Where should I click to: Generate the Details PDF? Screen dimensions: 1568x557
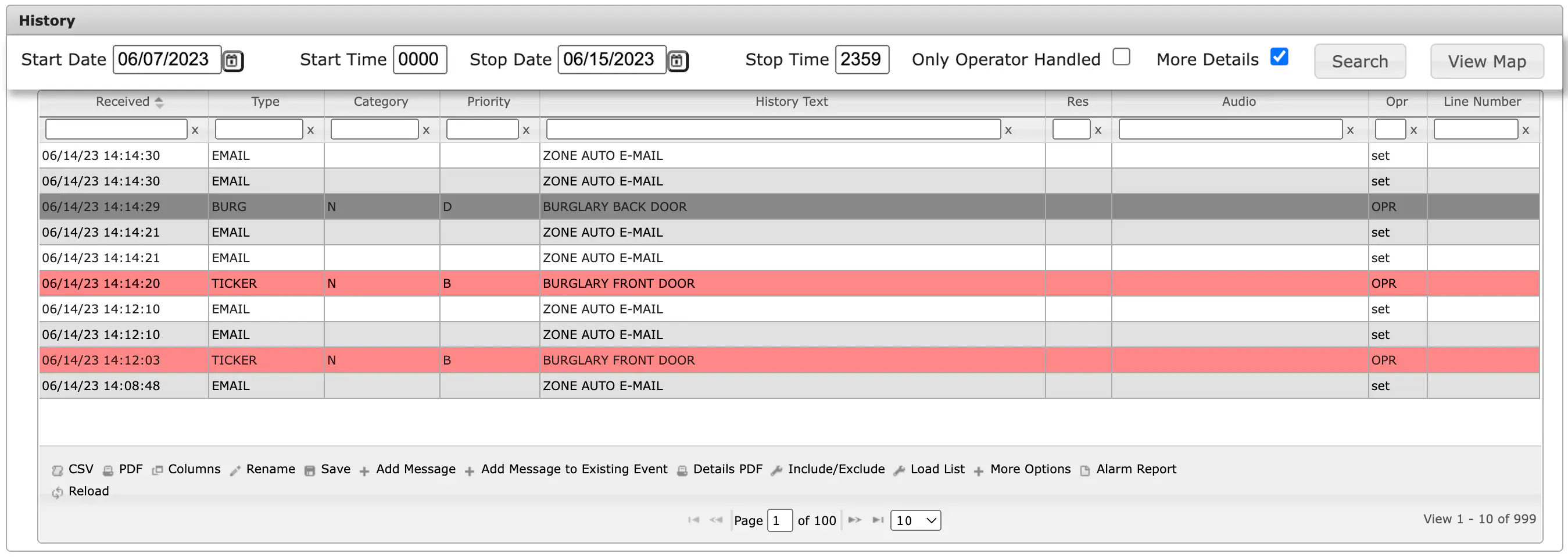(x=719, y=469)
